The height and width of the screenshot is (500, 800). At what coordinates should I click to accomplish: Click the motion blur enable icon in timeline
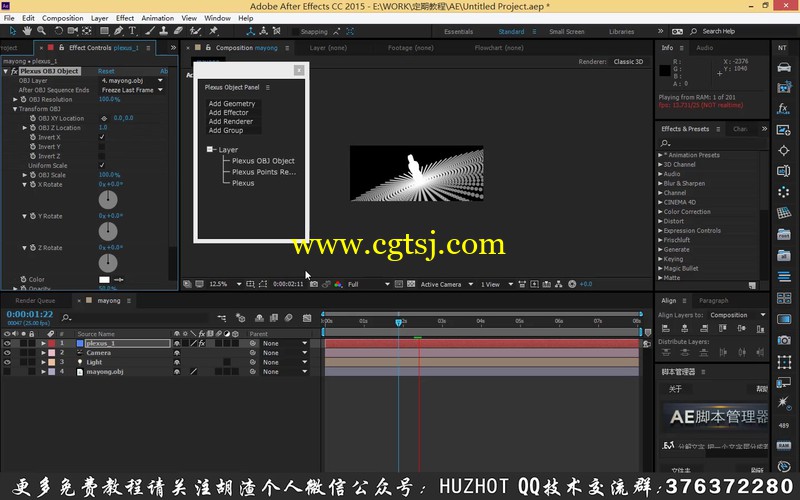click(288, 318)
